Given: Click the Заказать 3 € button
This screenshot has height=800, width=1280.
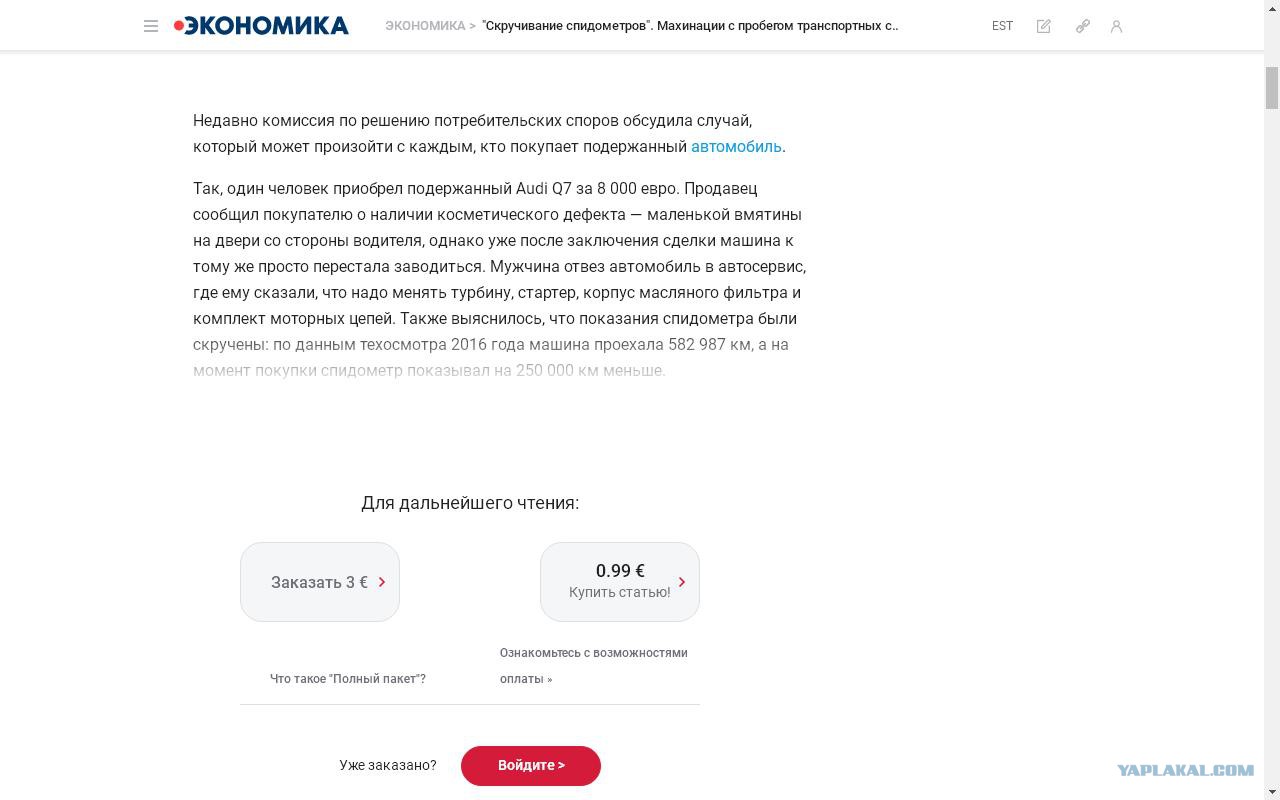Looking at the screenshot, I should (x=320, y=582).
